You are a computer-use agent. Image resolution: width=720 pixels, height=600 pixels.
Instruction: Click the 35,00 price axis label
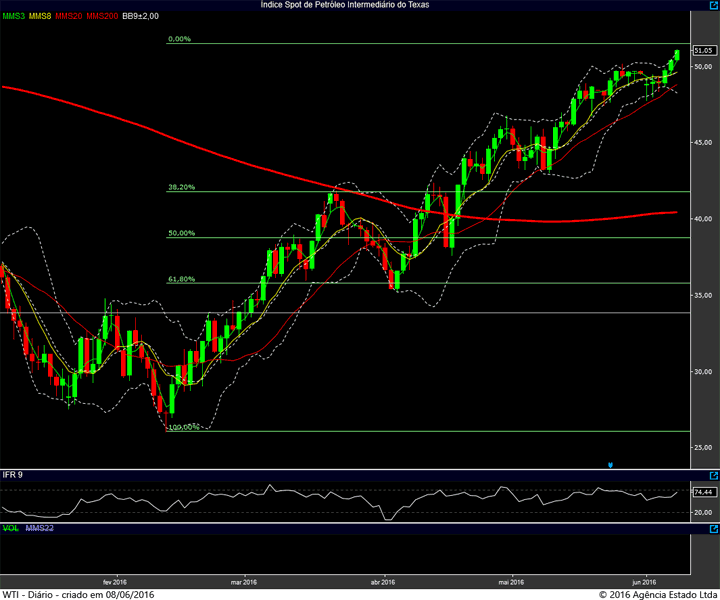(703, 296)
